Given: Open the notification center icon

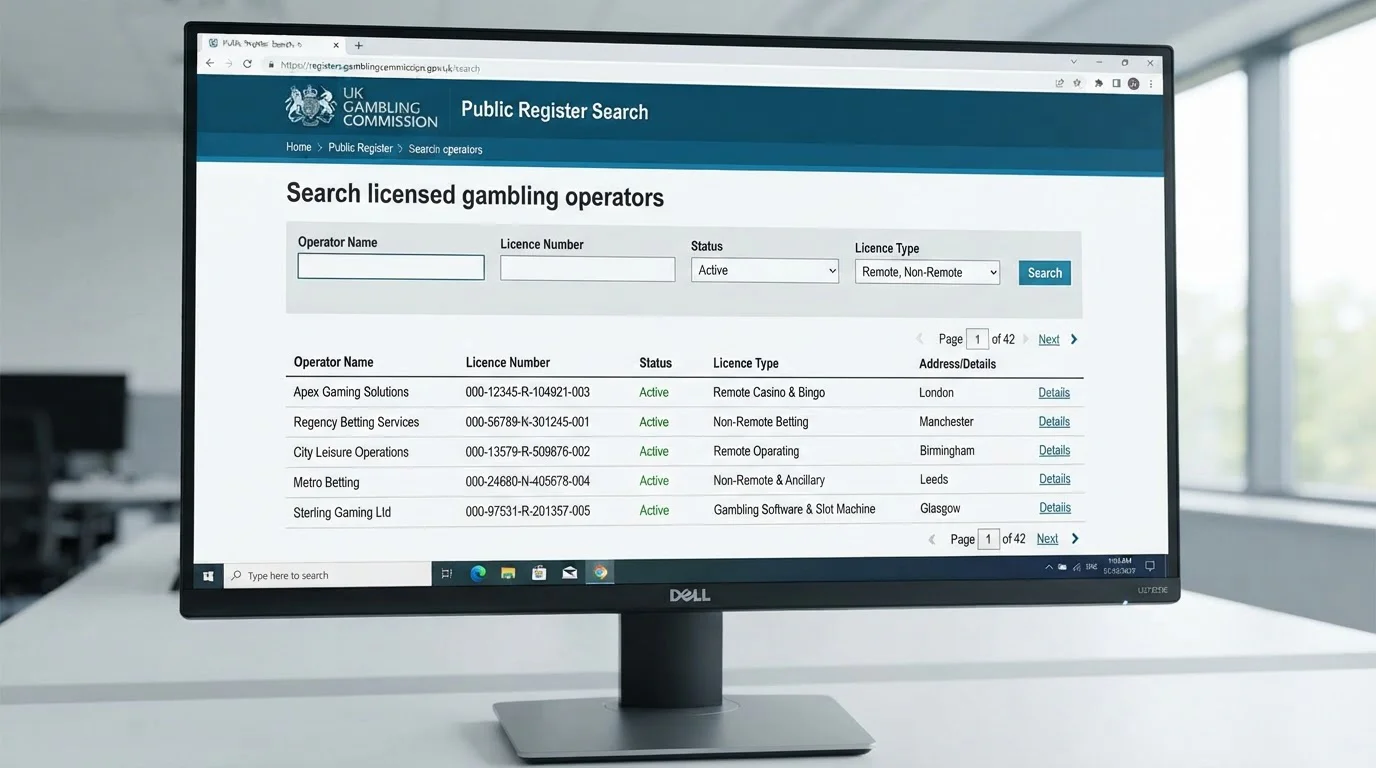Looking at the screenshot, I should 1150,566.
